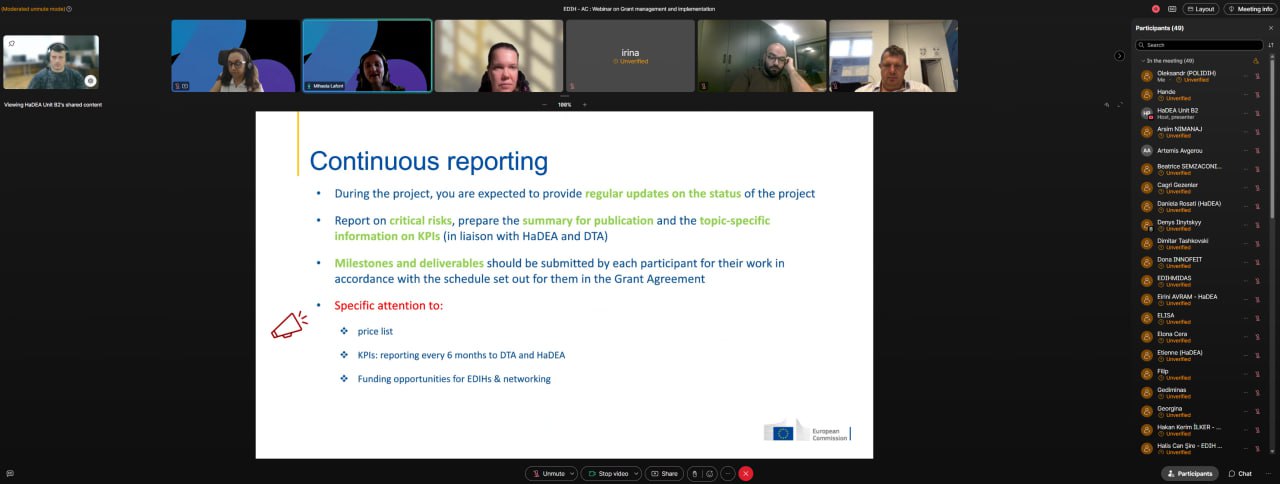Open the audio options arrow beside Unmute

point(574,473)
